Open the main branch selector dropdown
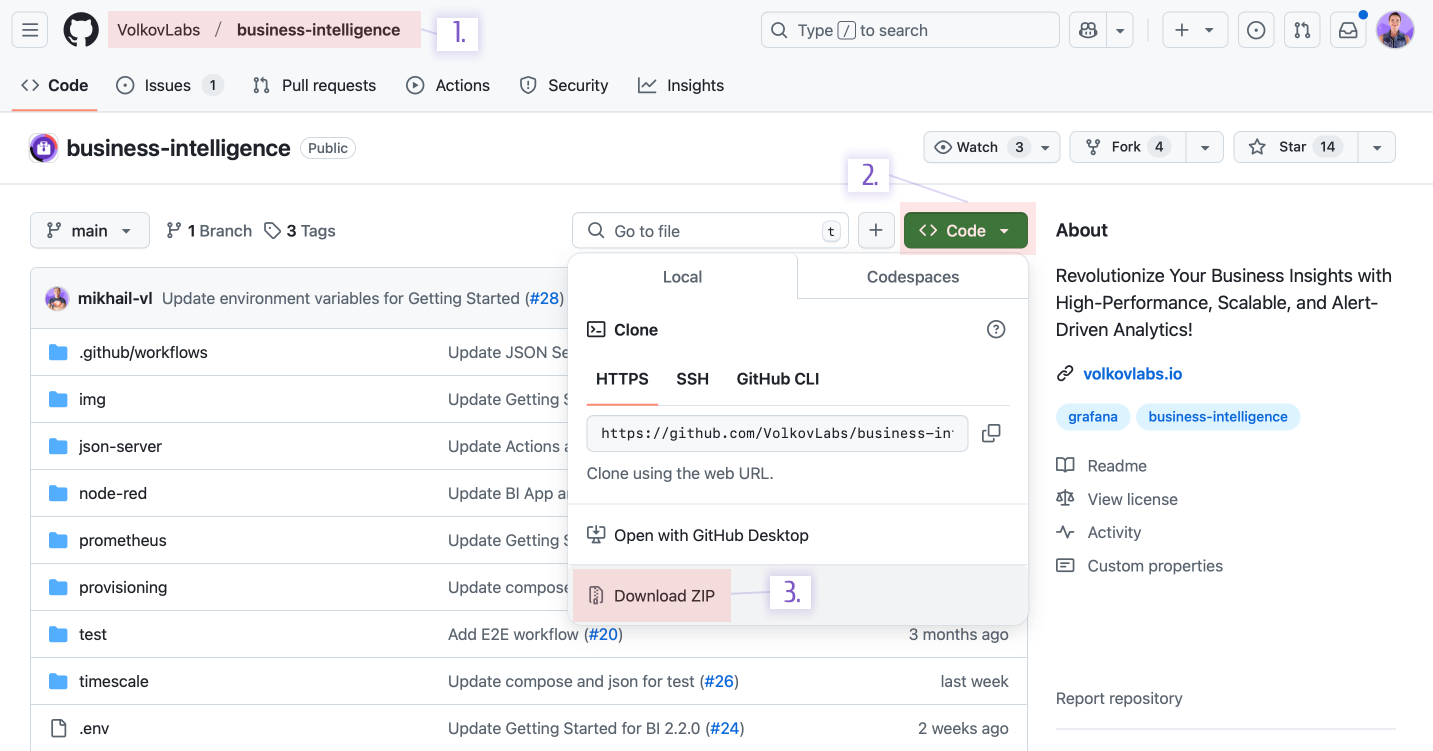This screenshot has height=751, width=1433. point(90,231)
